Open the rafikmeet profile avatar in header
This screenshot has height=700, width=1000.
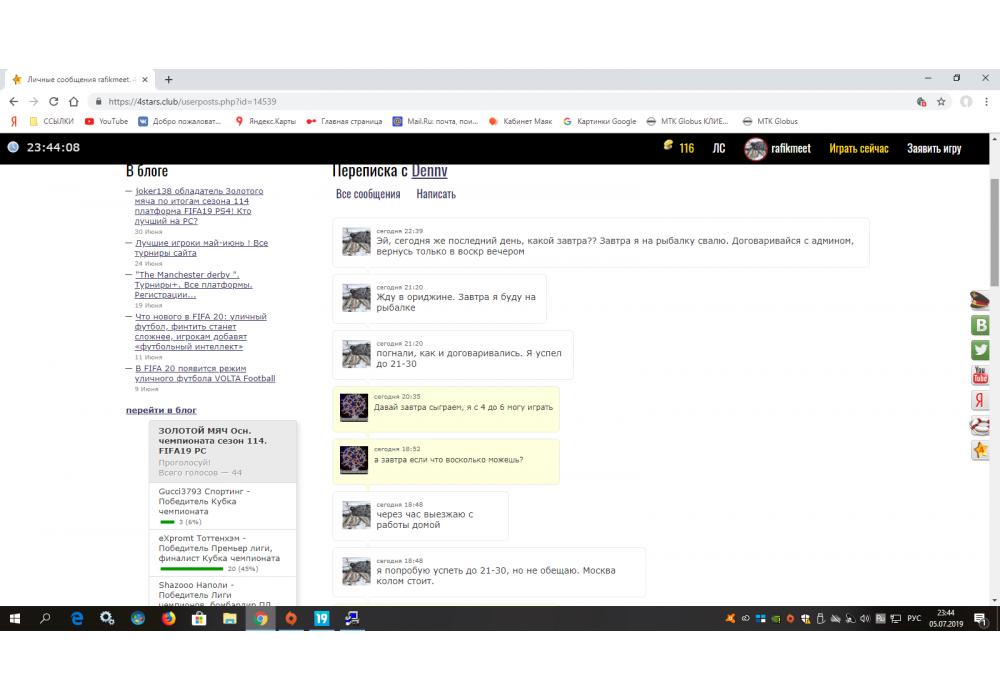pos(755,148)
